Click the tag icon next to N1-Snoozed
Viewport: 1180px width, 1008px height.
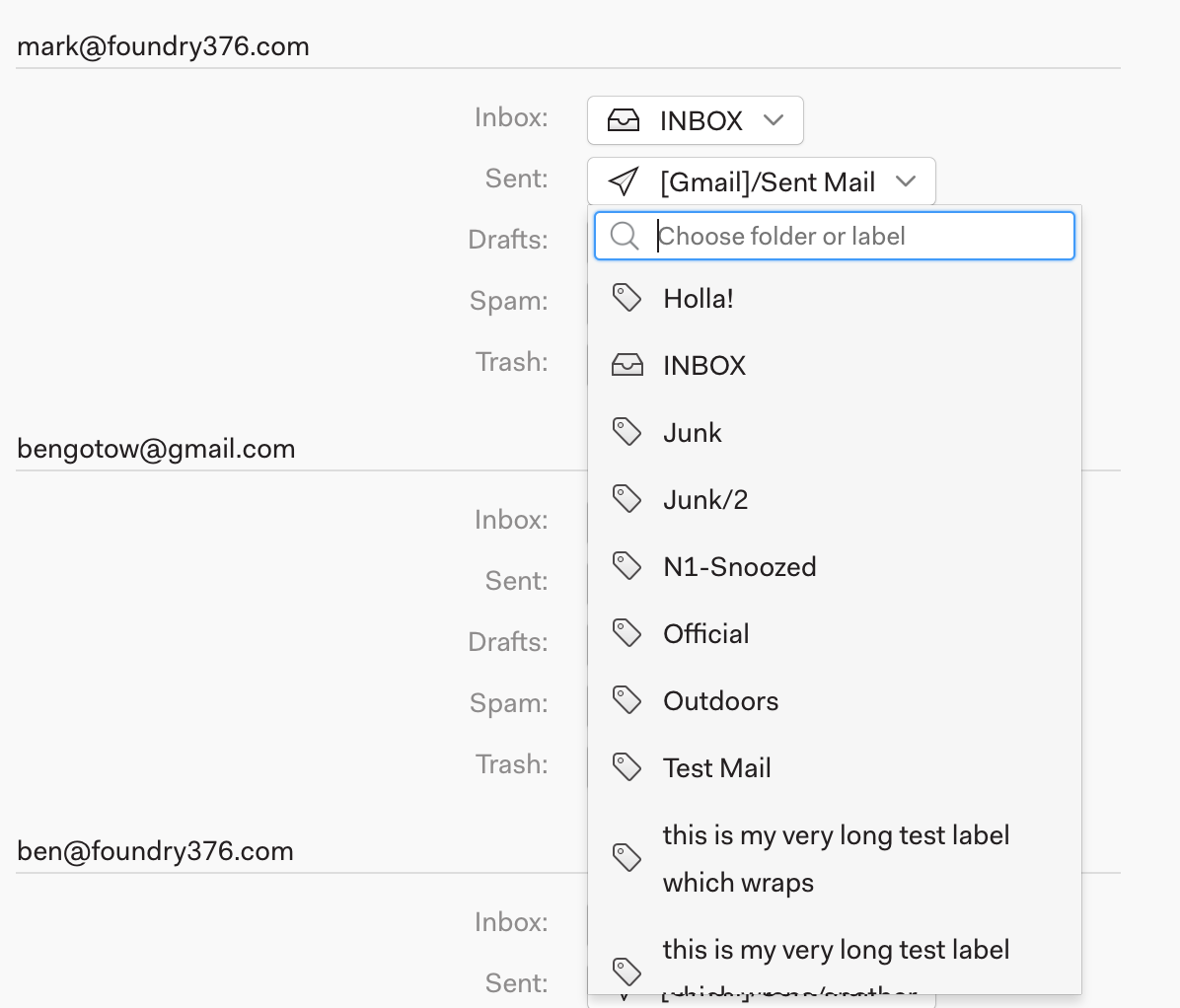(627, 565)
